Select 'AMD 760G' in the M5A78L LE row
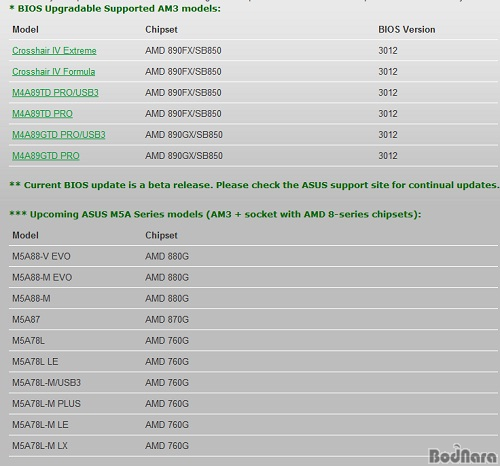Image resolution: width=500 pixels, height=466 pixels. [x=167, y=361]
